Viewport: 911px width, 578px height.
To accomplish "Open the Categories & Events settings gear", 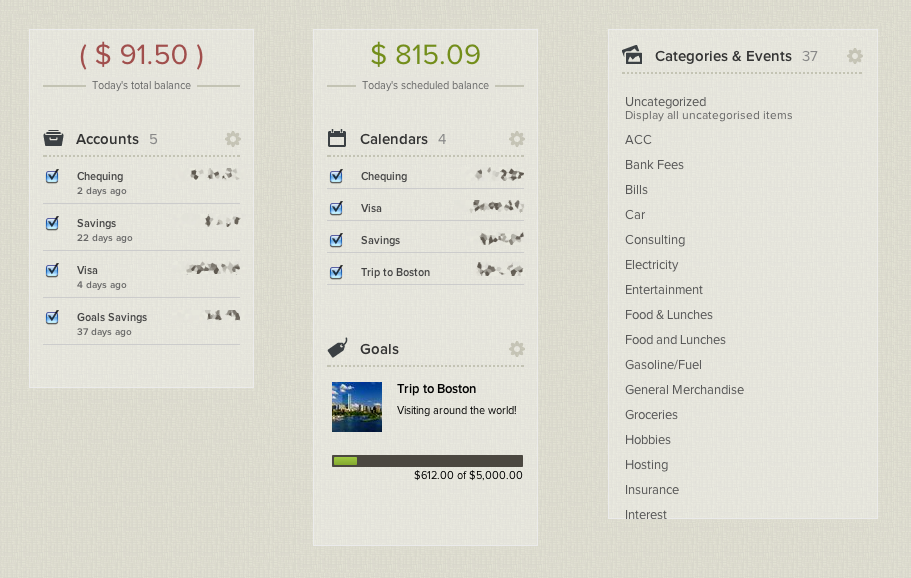I will coord(854,56).
